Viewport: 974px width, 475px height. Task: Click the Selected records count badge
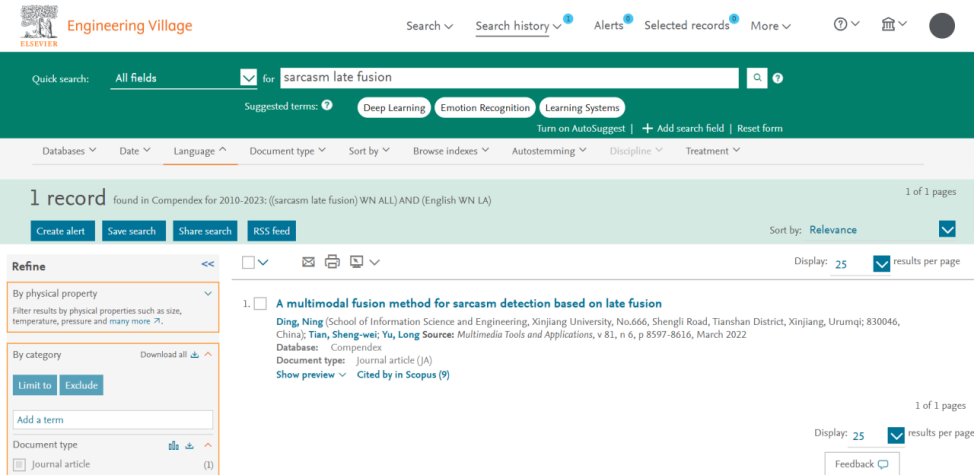(734, 19)
